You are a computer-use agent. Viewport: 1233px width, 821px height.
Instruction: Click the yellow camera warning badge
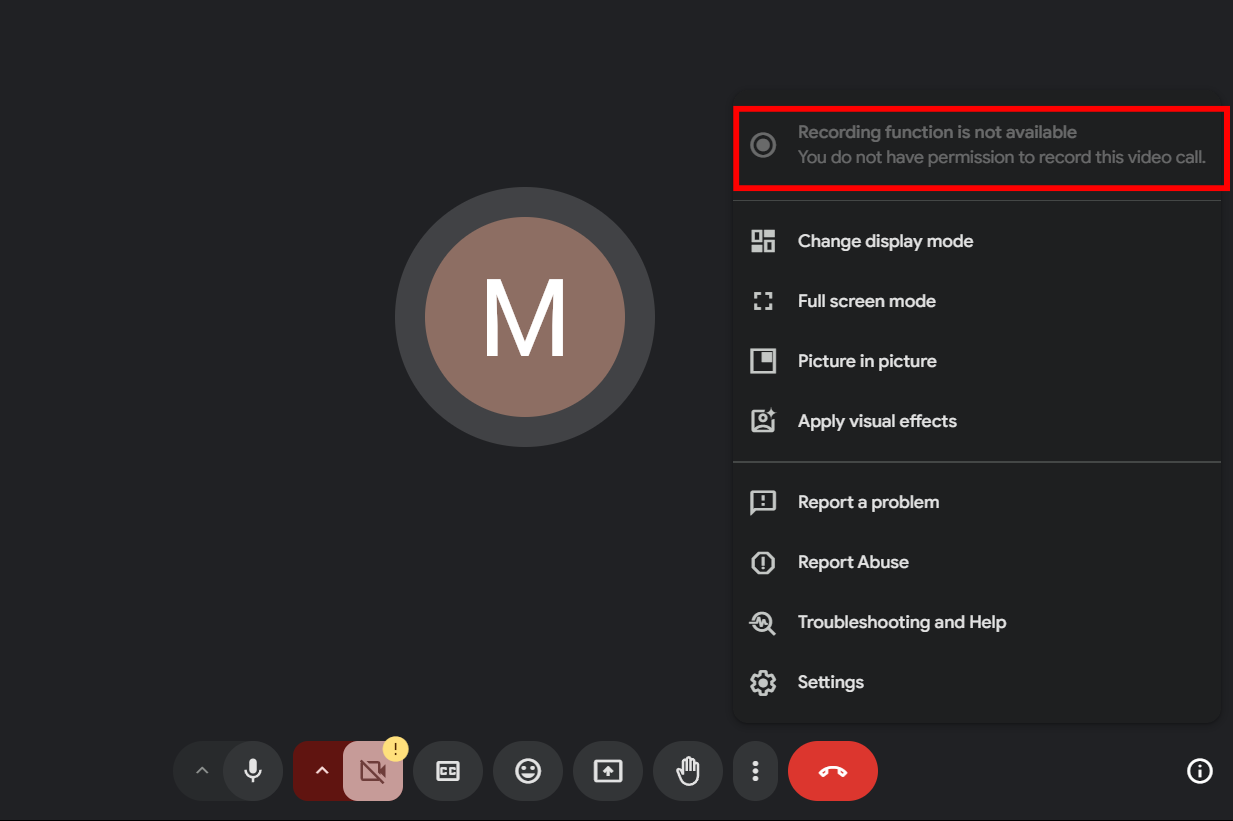coord(395,748)
